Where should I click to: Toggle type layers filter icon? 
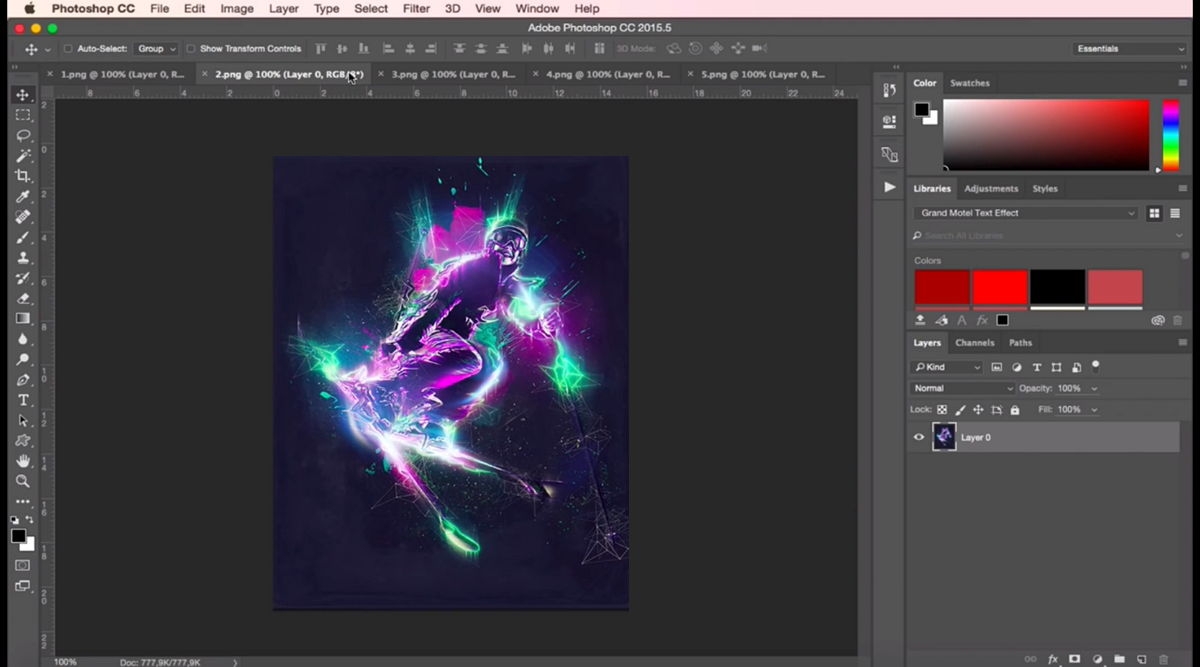[1037, 367]
